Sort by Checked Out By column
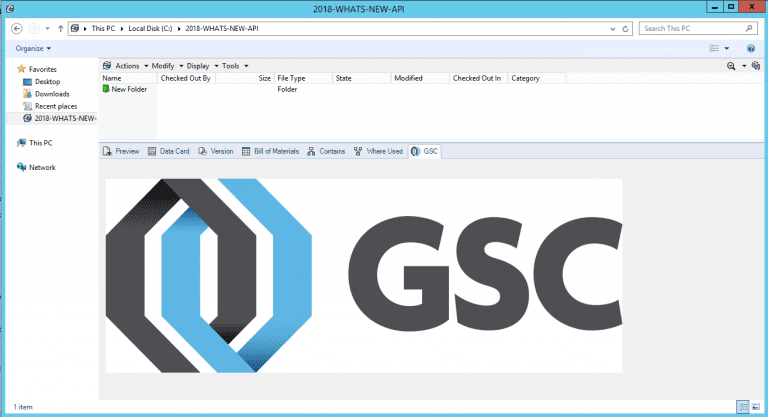Image resolution: width=768 pixels, height=417 pixels. click(x=186, y=78)
